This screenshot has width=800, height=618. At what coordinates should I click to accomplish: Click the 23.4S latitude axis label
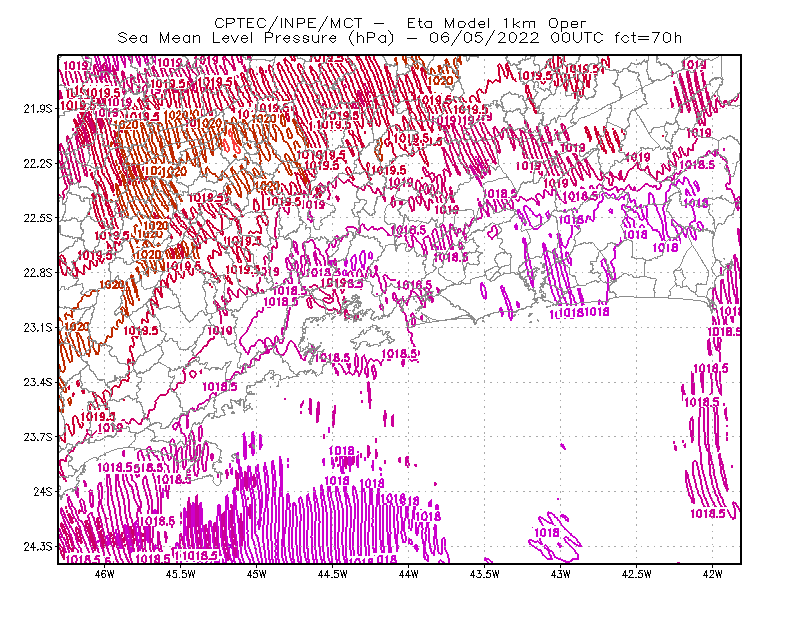pos(38,382)
